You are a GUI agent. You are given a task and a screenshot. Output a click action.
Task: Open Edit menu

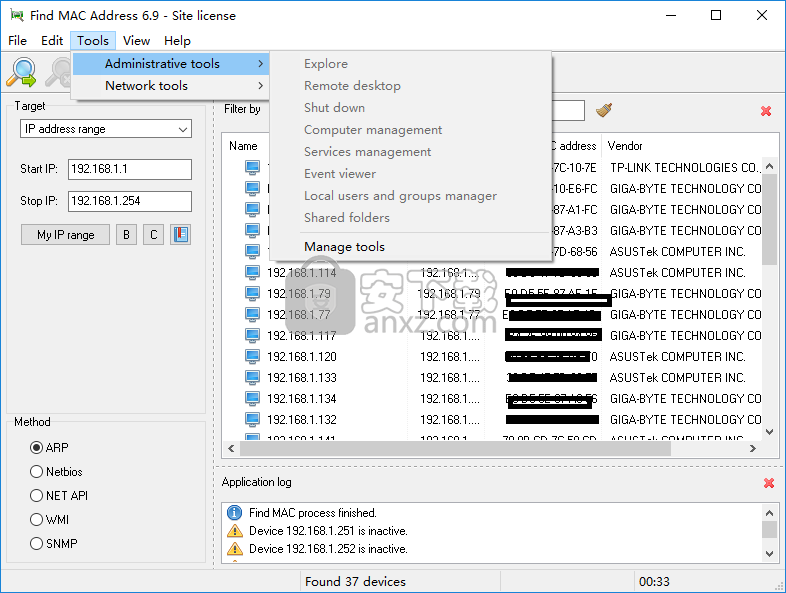(52, 41)
